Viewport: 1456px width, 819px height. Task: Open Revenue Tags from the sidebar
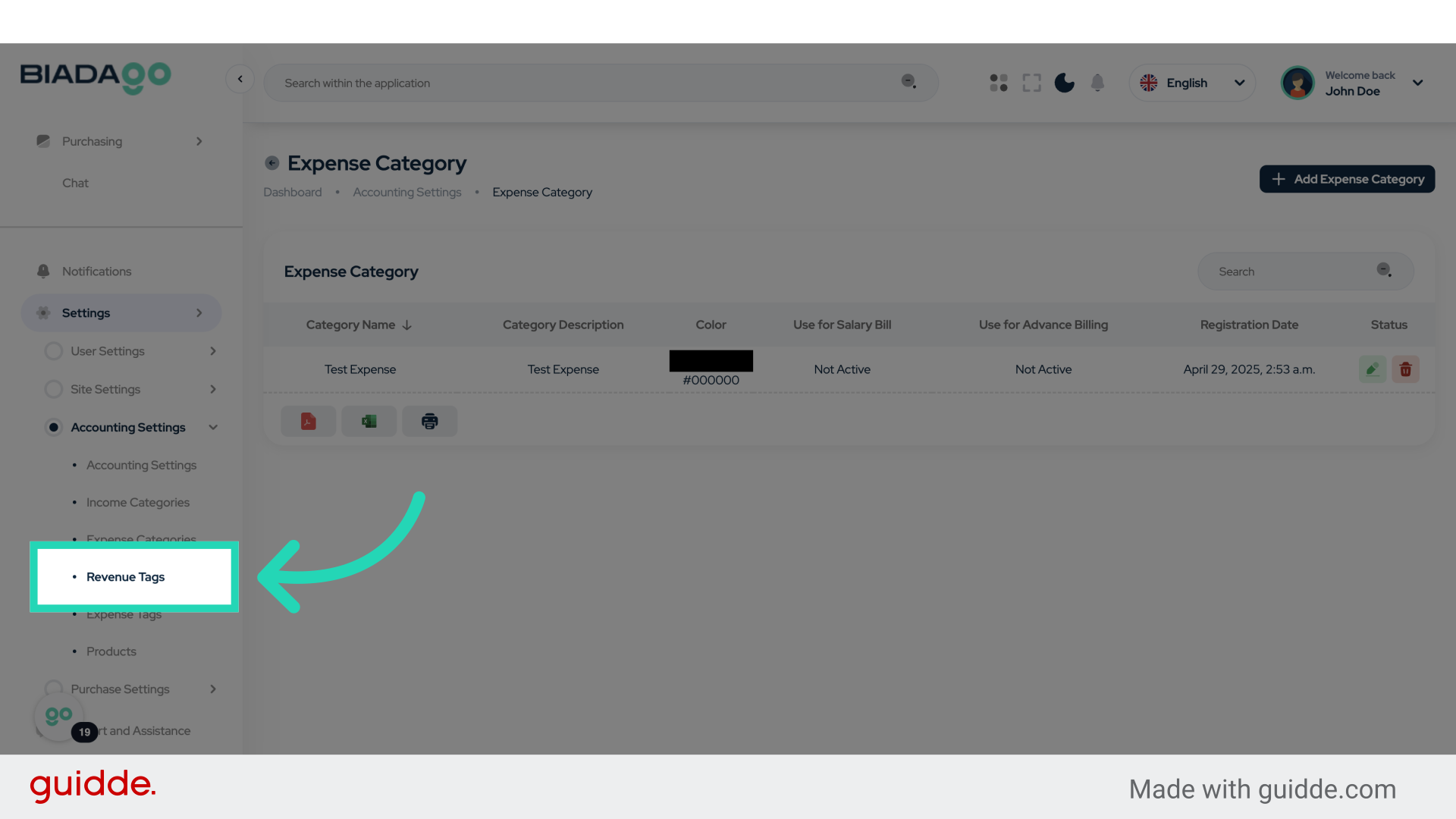pos(125,576)
